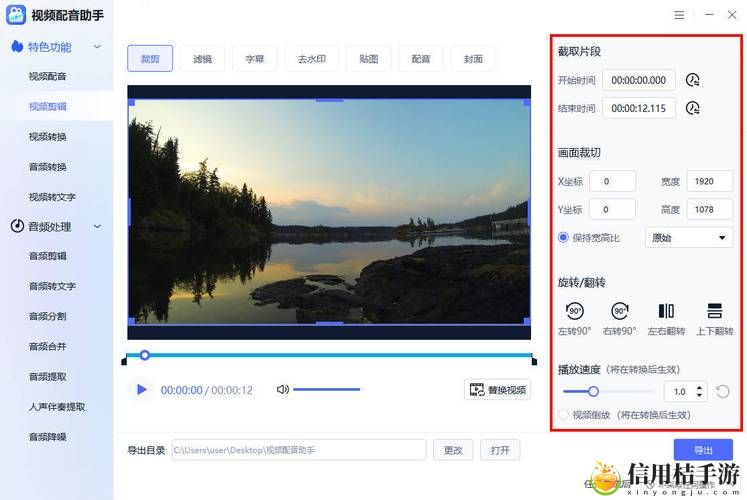
Task: Rotate video right 90° icon
Action: (620, 311)
